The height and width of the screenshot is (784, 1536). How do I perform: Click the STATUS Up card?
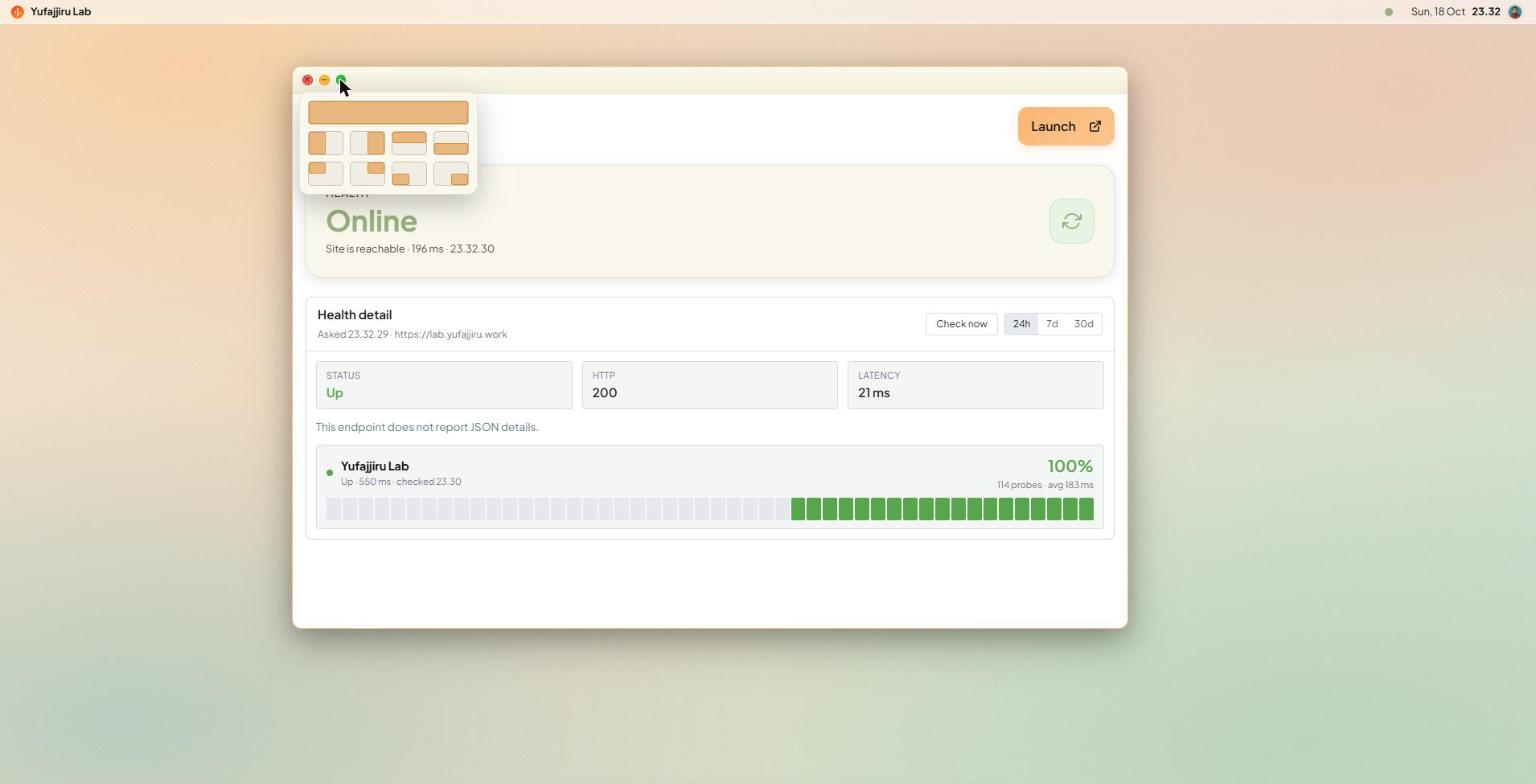(x=444, y=385)
